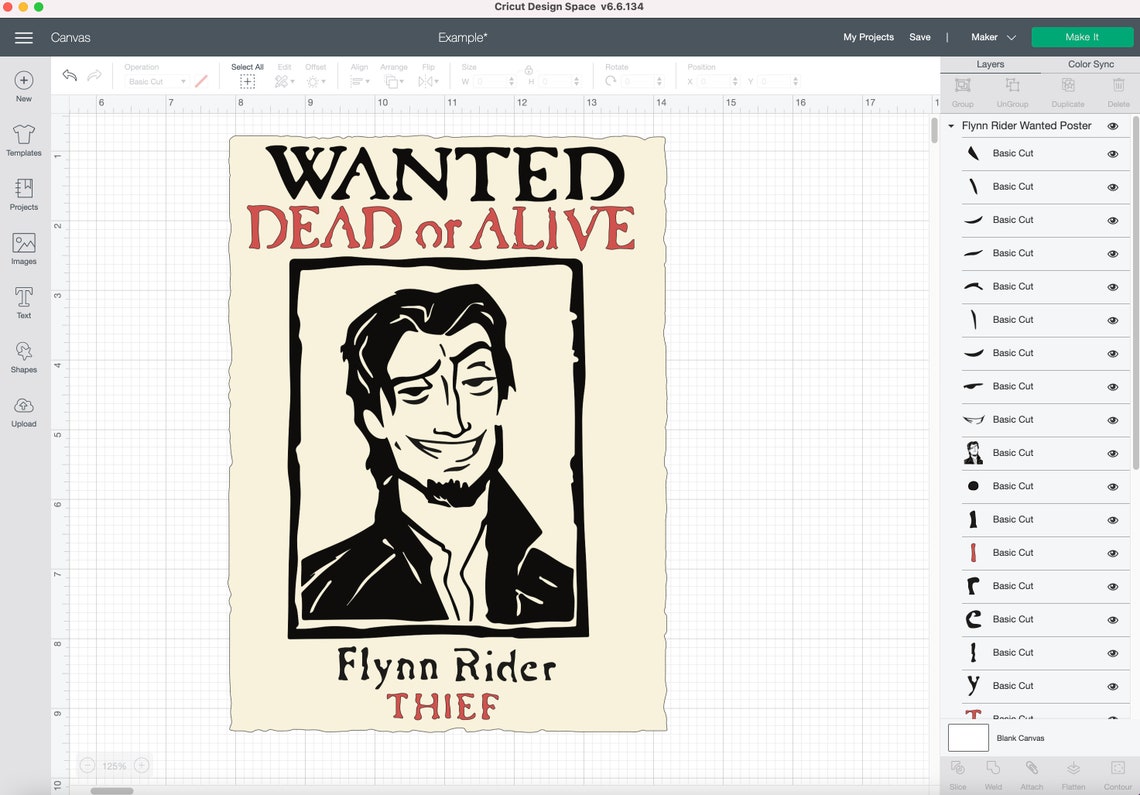Use the Slice tool at bottom right
This screenshot has height=795, width=1140.
click(957, 770)
